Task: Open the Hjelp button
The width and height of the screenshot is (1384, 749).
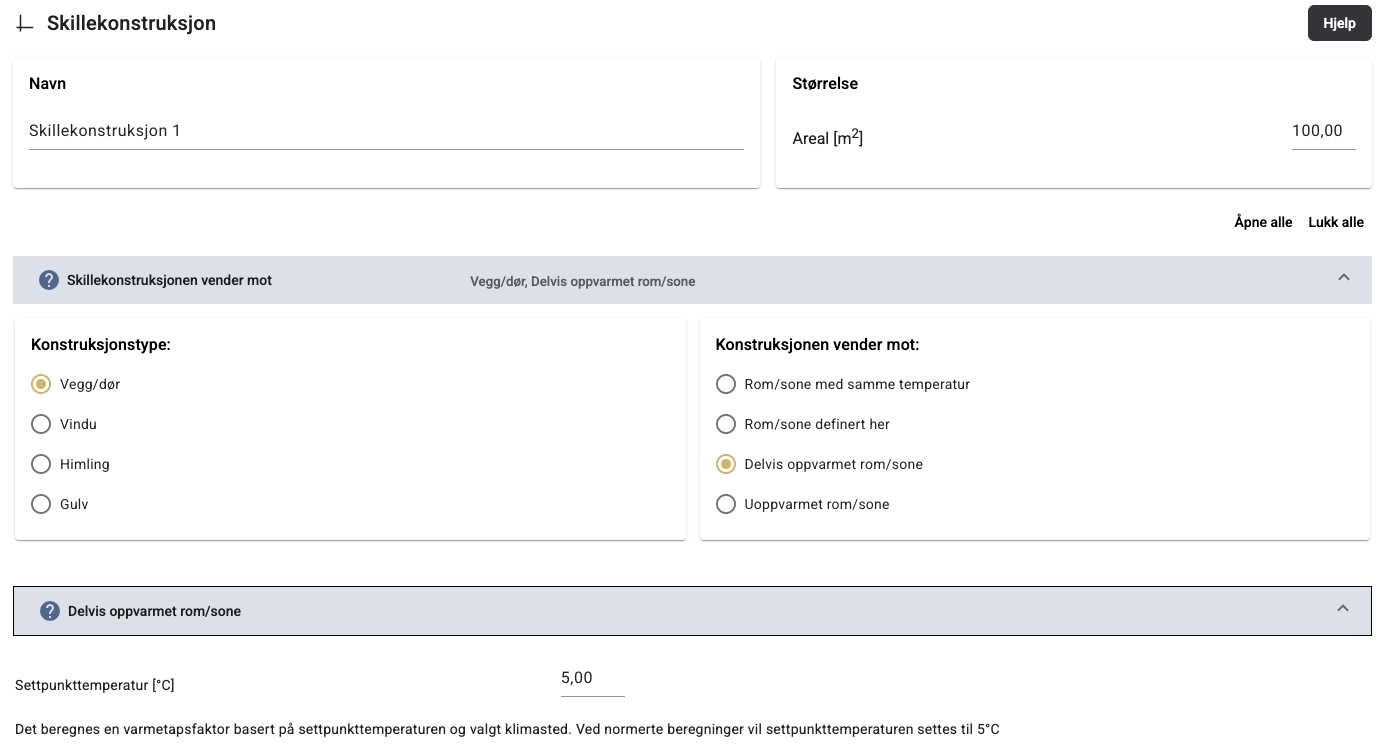Action: [x=1339, y=23]
